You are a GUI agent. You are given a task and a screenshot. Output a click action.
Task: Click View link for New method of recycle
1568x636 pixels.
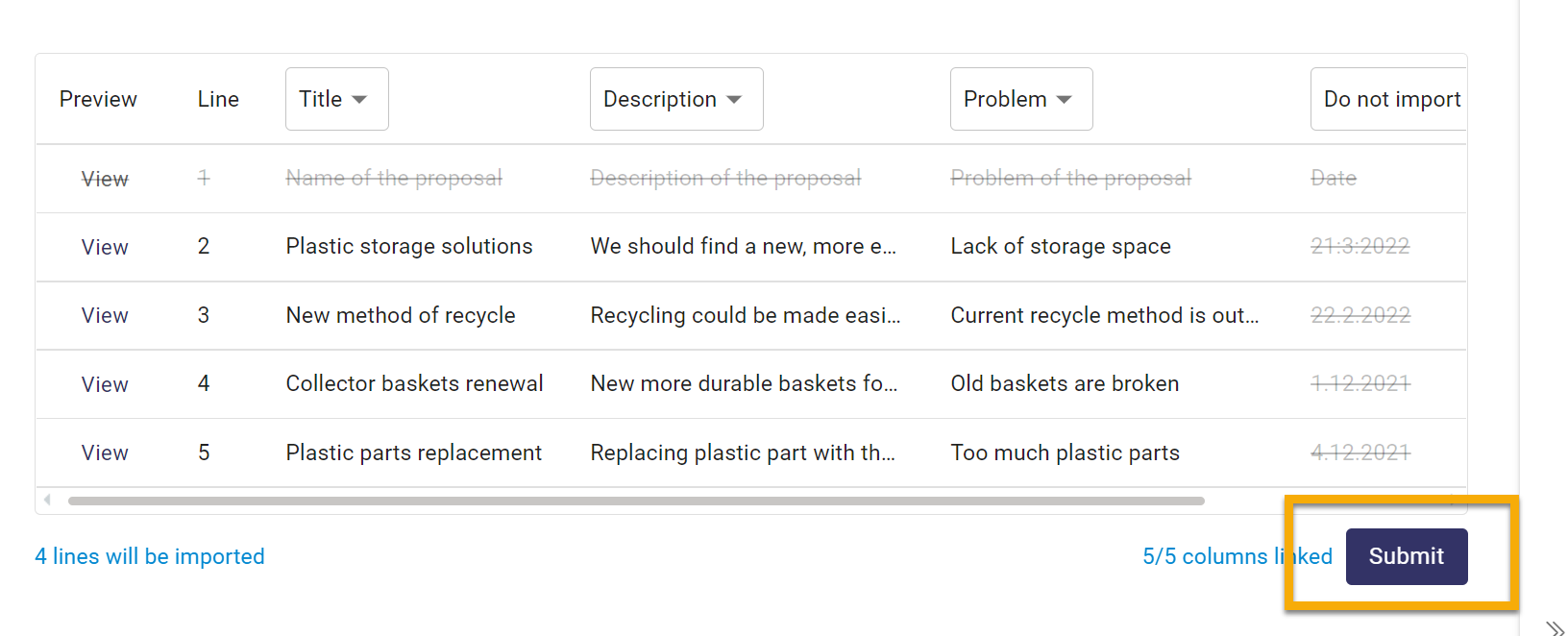click(x=105, y=315)
